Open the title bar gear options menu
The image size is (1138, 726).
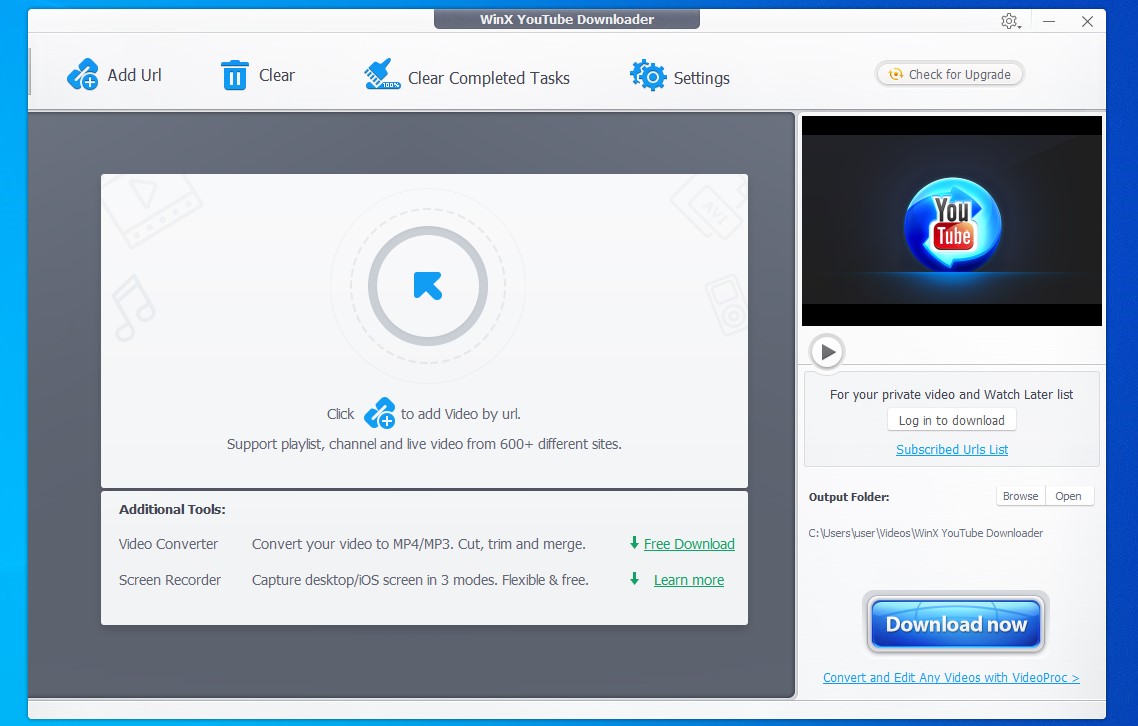click(x=1010, y=22)
